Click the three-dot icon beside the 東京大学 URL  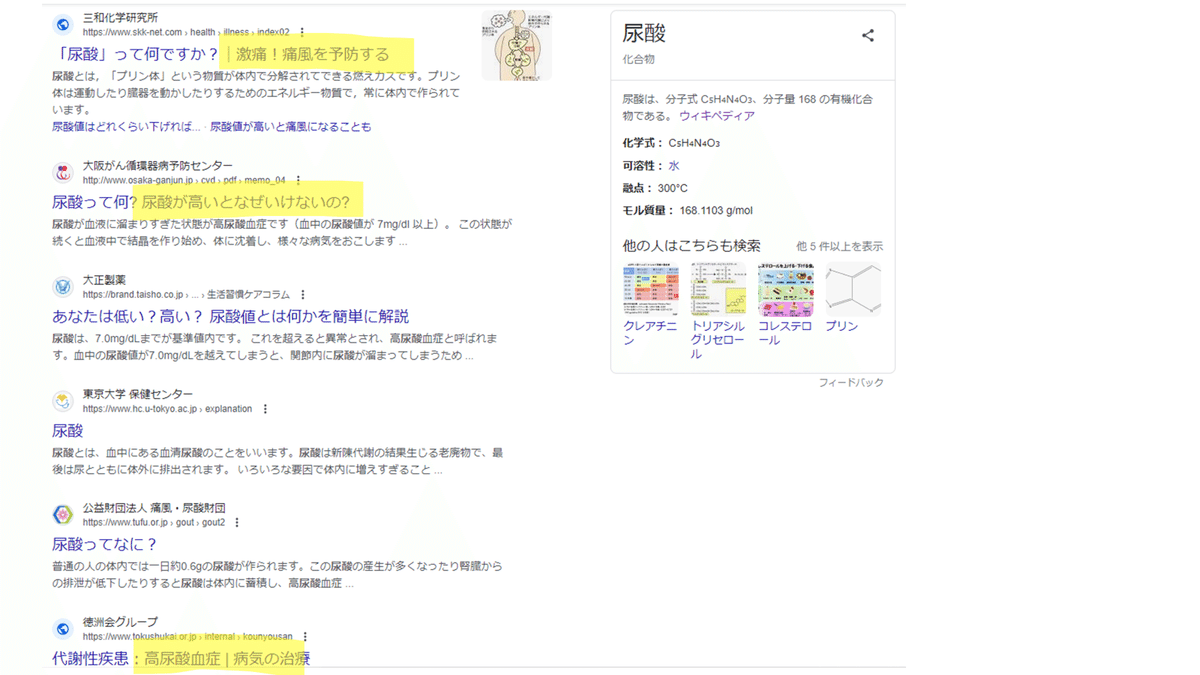coord(265,409)
